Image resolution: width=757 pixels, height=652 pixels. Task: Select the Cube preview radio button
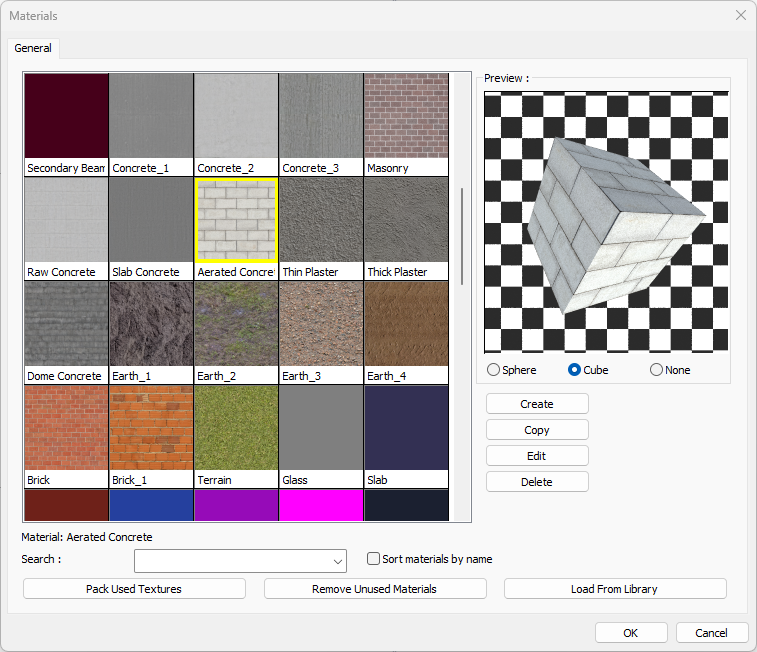point(574,370)
